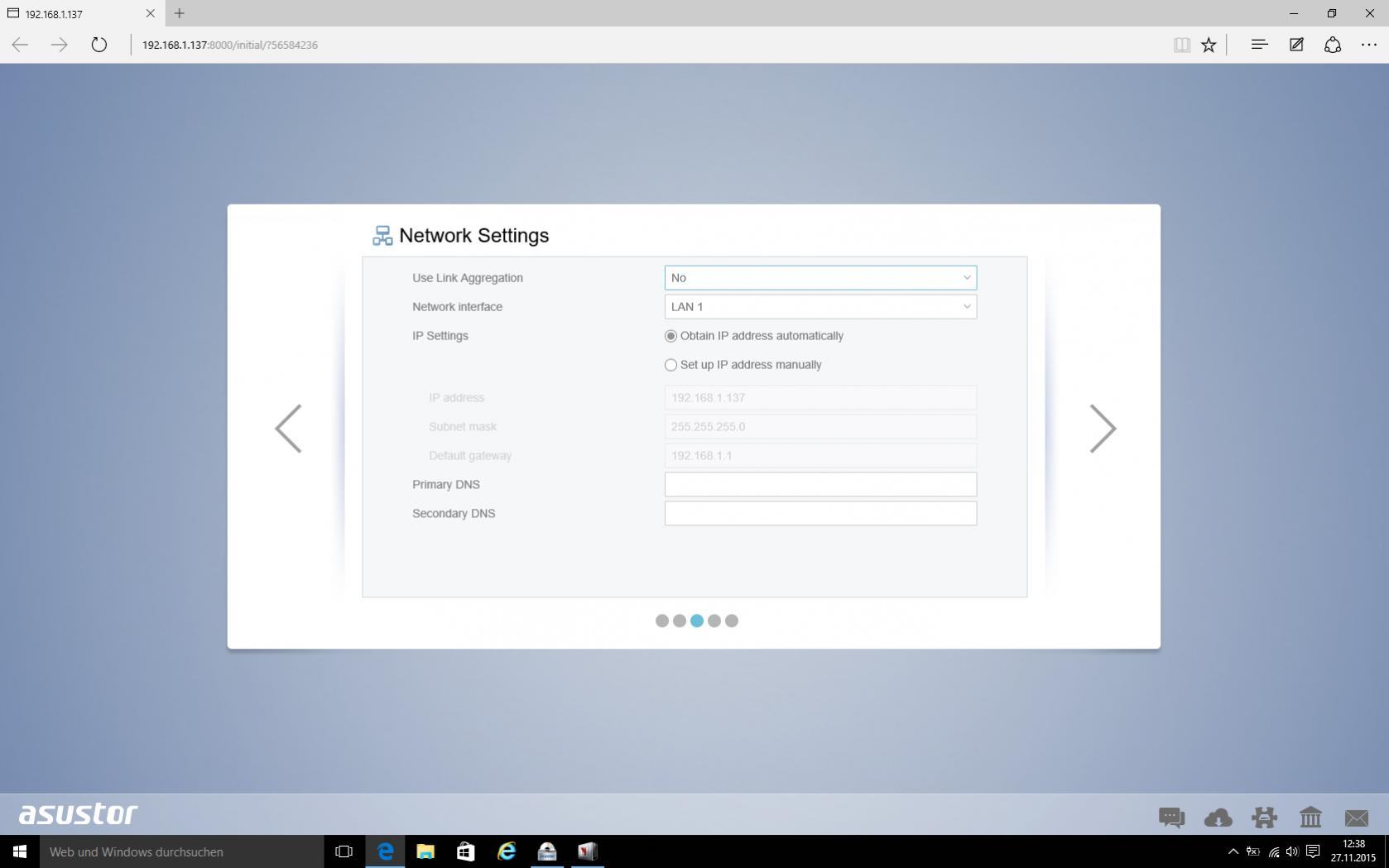1389x868 pixels.
Task: Click the Default gateway field
Action: tap(820, 456)
